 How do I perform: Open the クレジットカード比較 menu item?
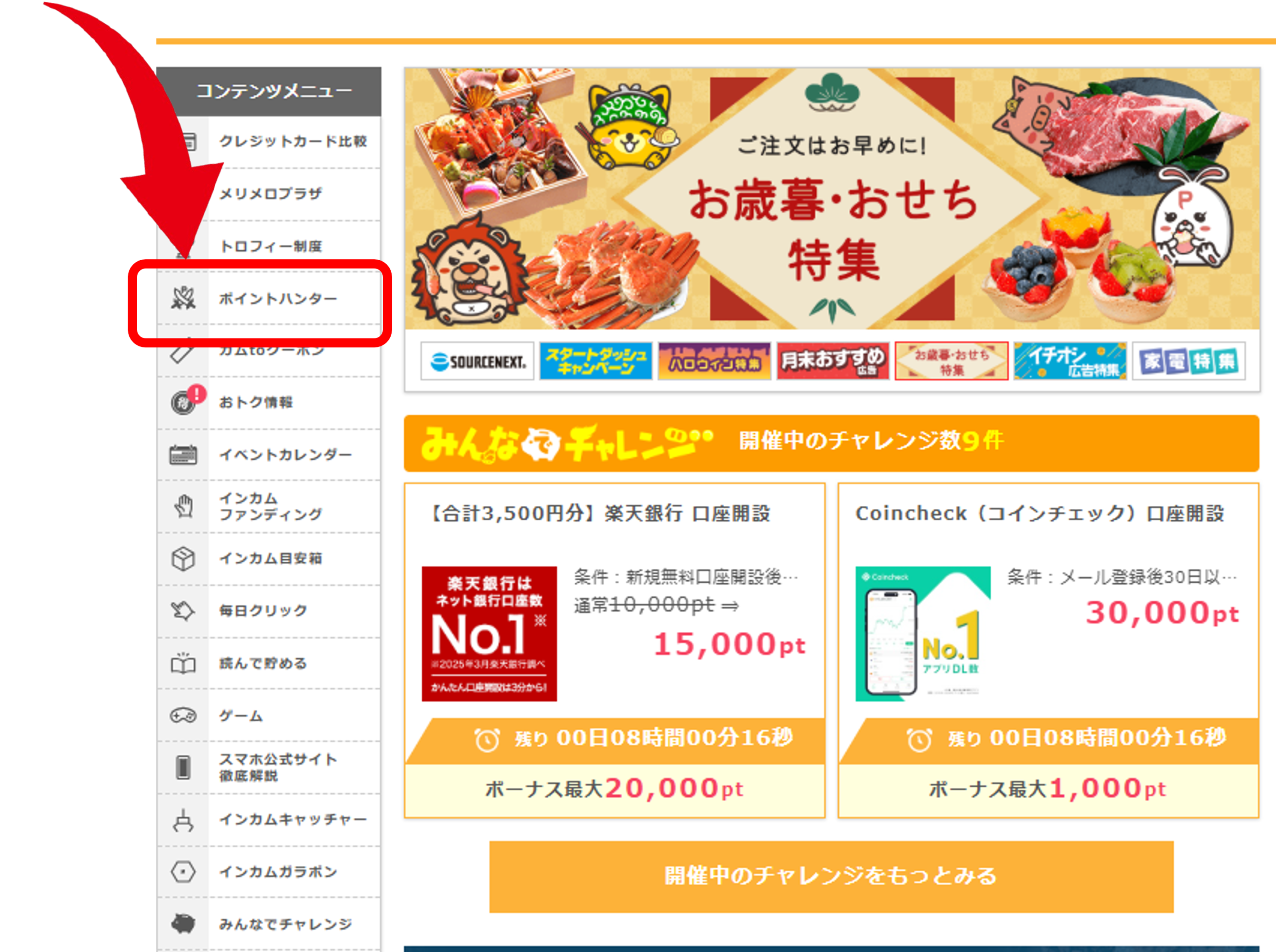coord(269,142)
